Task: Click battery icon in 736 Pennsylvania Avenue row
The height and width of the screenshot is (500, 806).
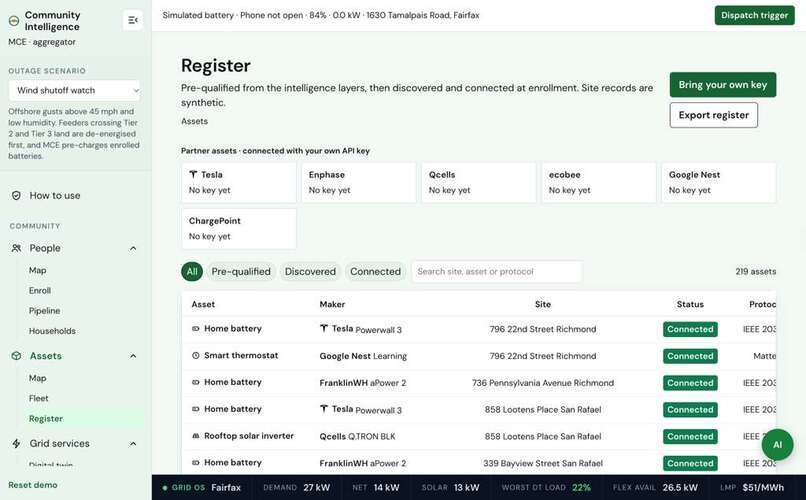Action: pyautogui.click(x=195, y=382)
